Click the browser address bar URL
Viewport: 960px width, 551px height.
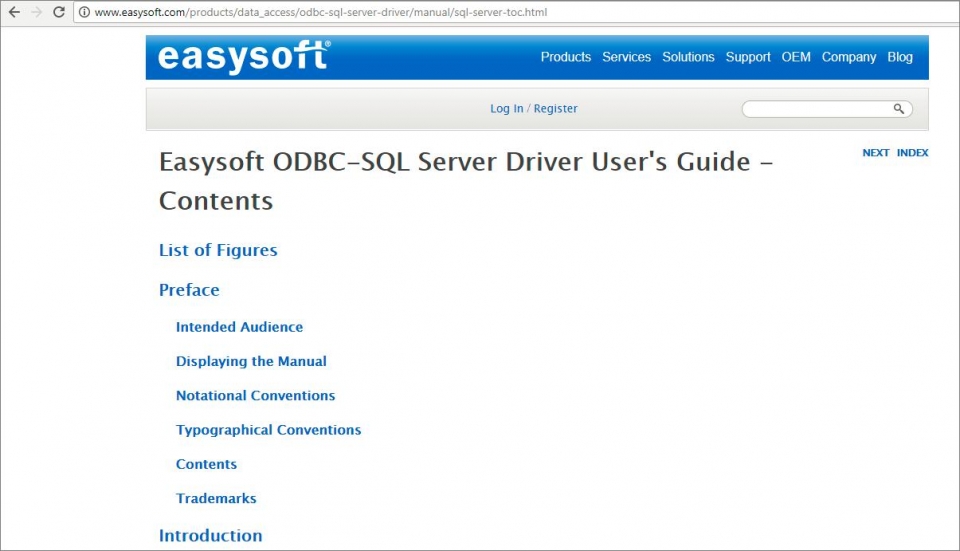320,13
